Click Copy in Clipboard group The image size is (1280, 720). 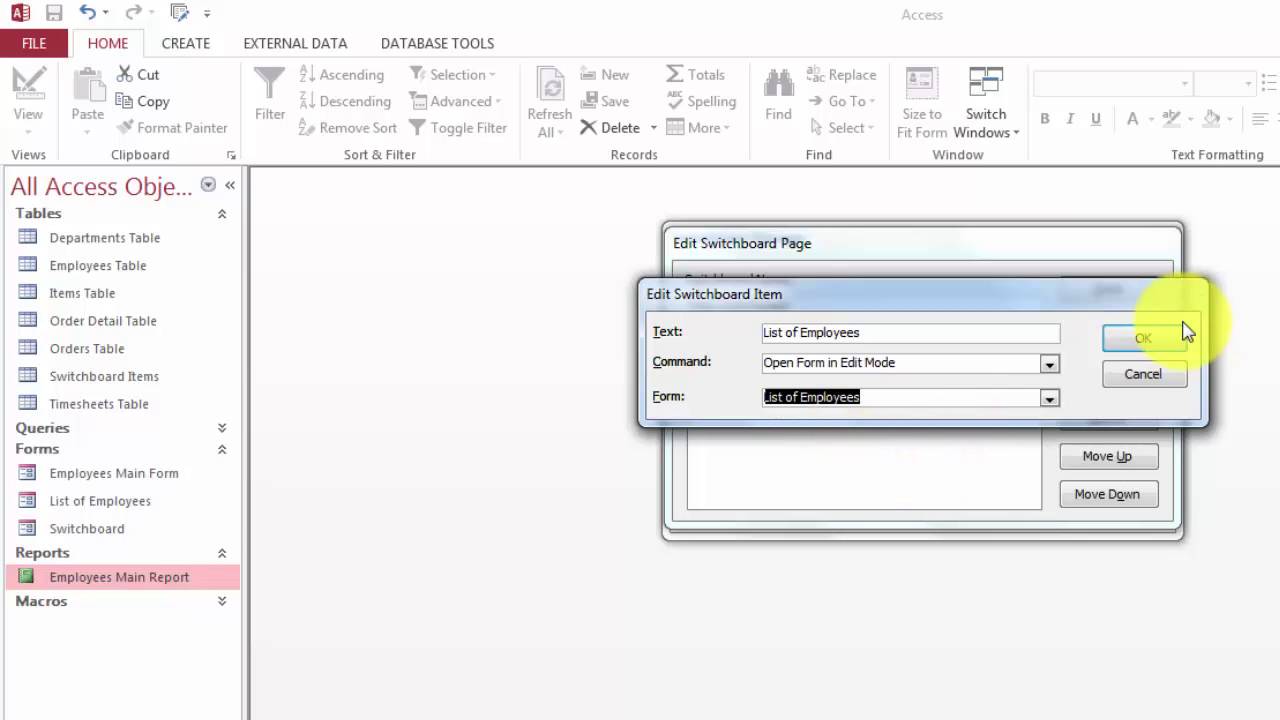click(143, 101)
